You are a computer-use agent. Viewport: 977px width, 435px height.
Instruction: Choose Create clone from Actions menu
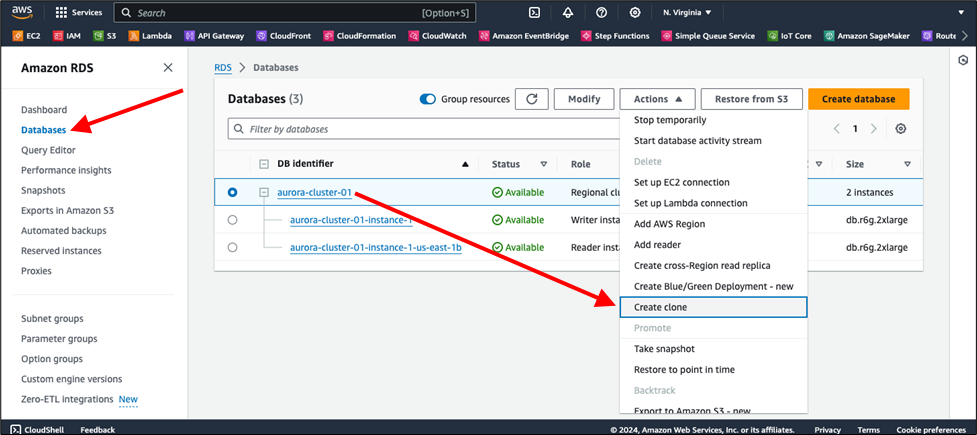point(713,307)
